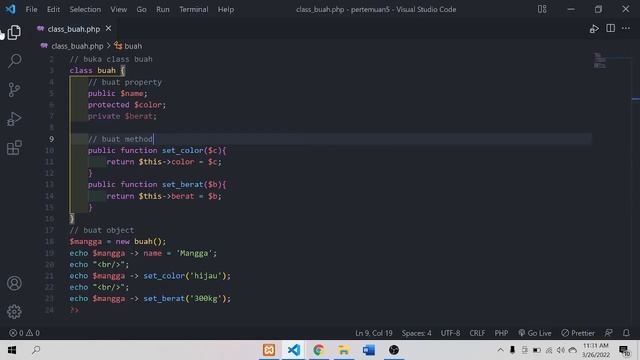
Task: Click the 'private $berat;' line
Action: click(x=122, y=116)
